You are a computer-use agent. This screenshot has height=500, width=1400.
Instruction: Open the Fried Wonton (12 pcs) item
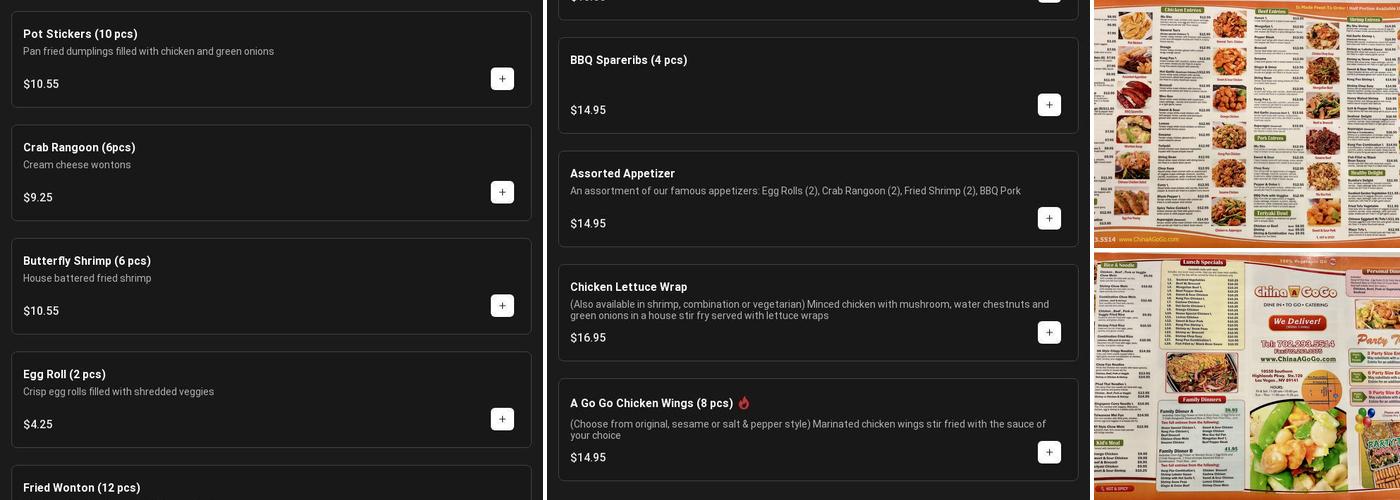pos(81,488)
